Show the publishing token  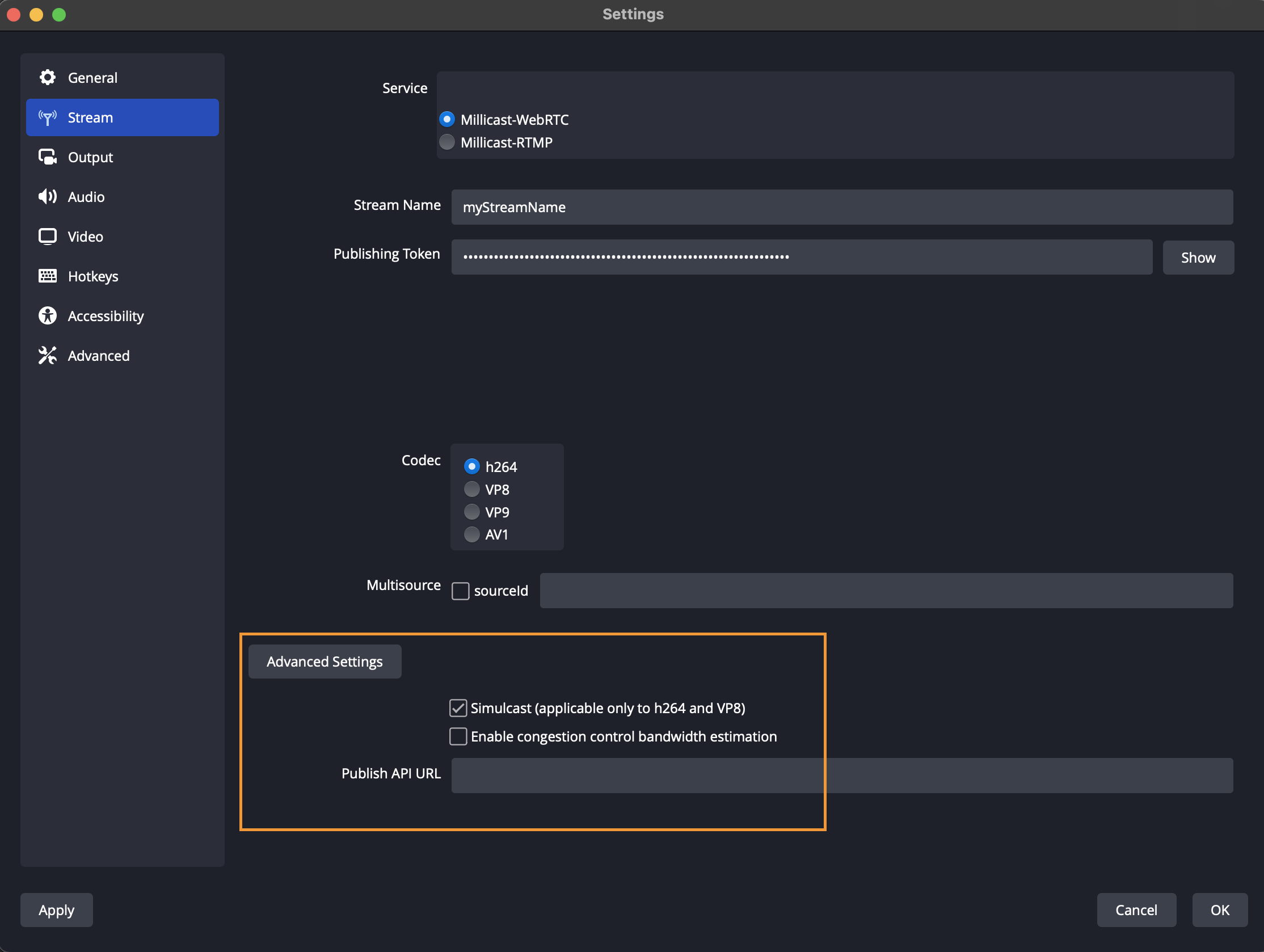coord(1198,257)
